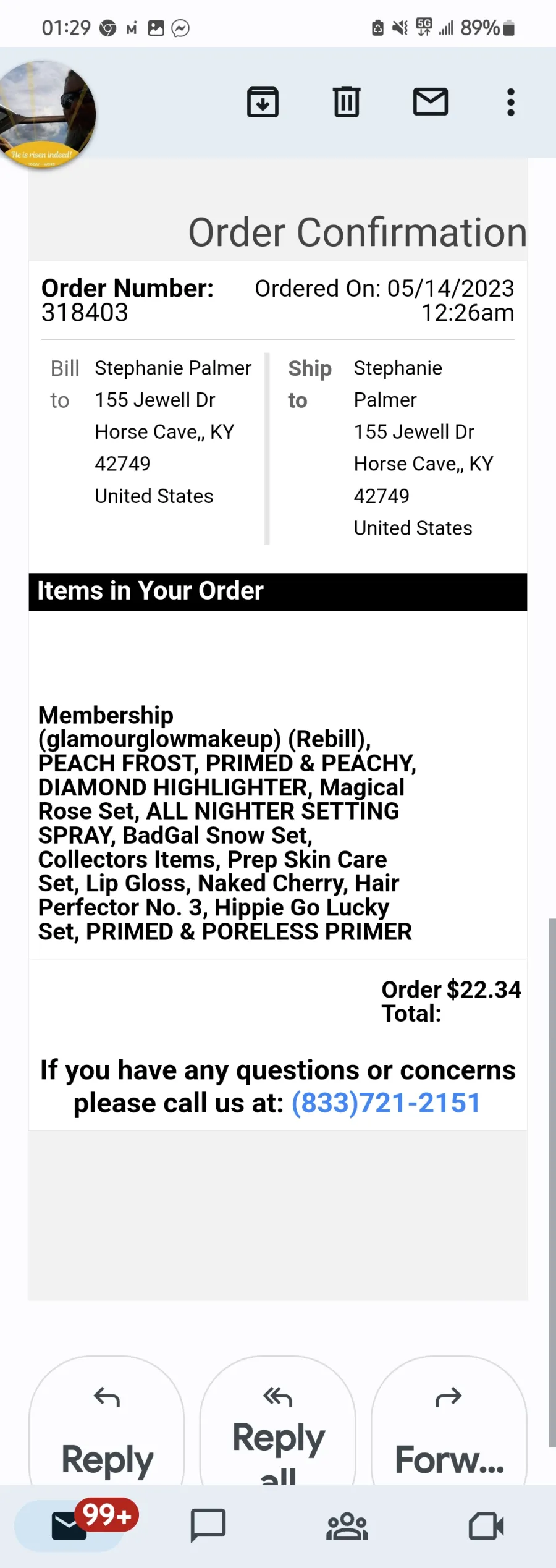Call the (833)721-2151 phone link
Image resolution: width=556 pixels, height=1568 pixels.
[x=385, y=1103]
